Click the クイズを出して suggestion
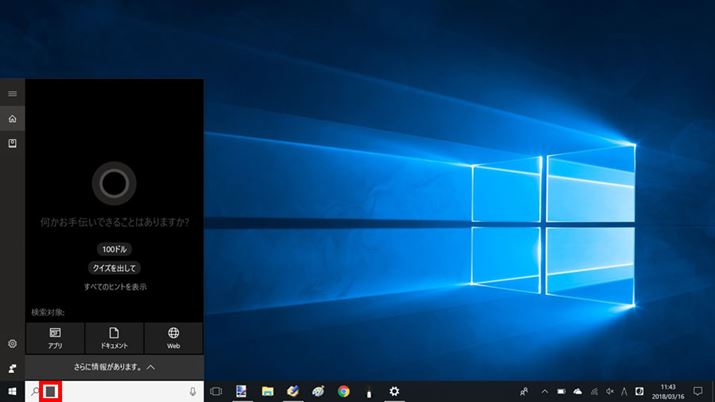715x402 pixels. point(115,268)
